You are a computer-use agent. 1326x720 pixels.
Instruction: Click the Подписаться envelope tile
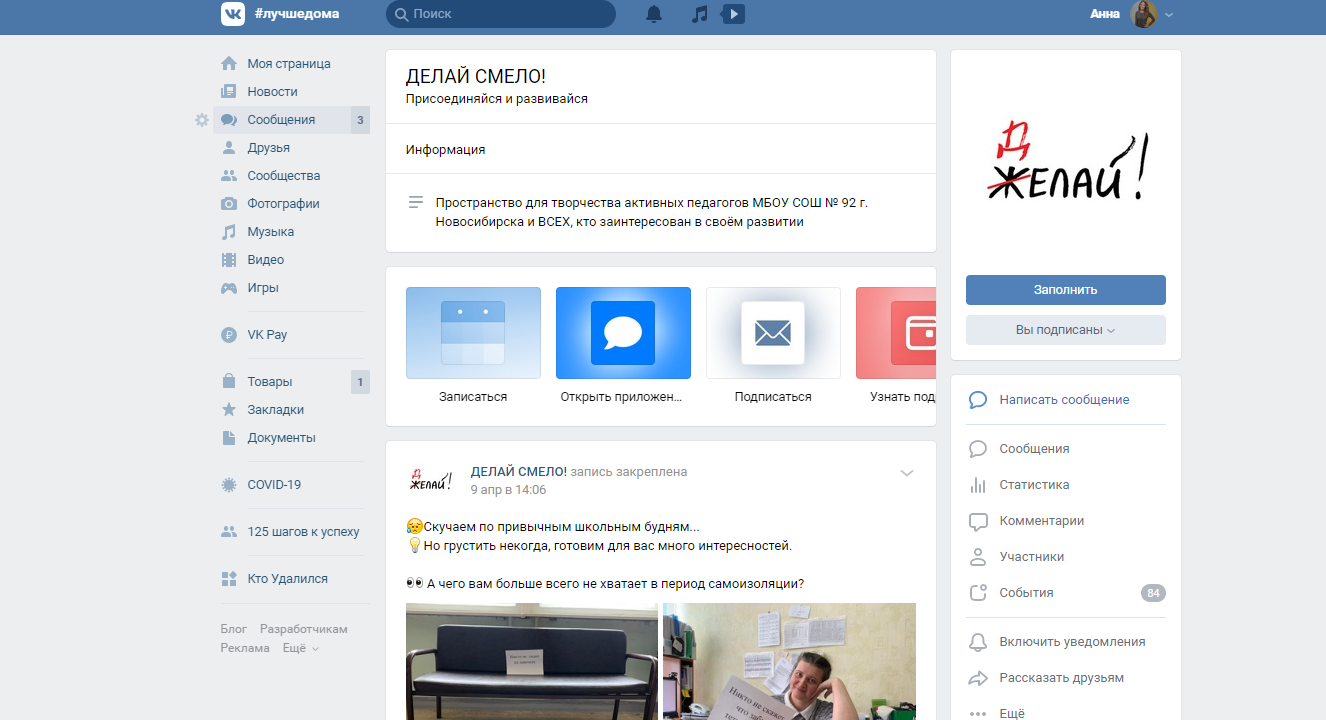tap(773, 333)
